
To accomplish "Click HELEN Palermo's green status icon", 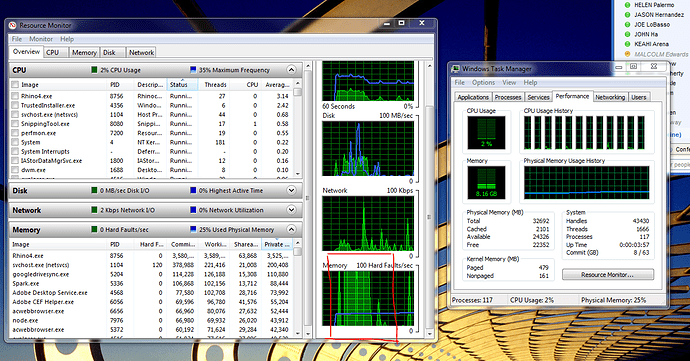I will [628, 5].
